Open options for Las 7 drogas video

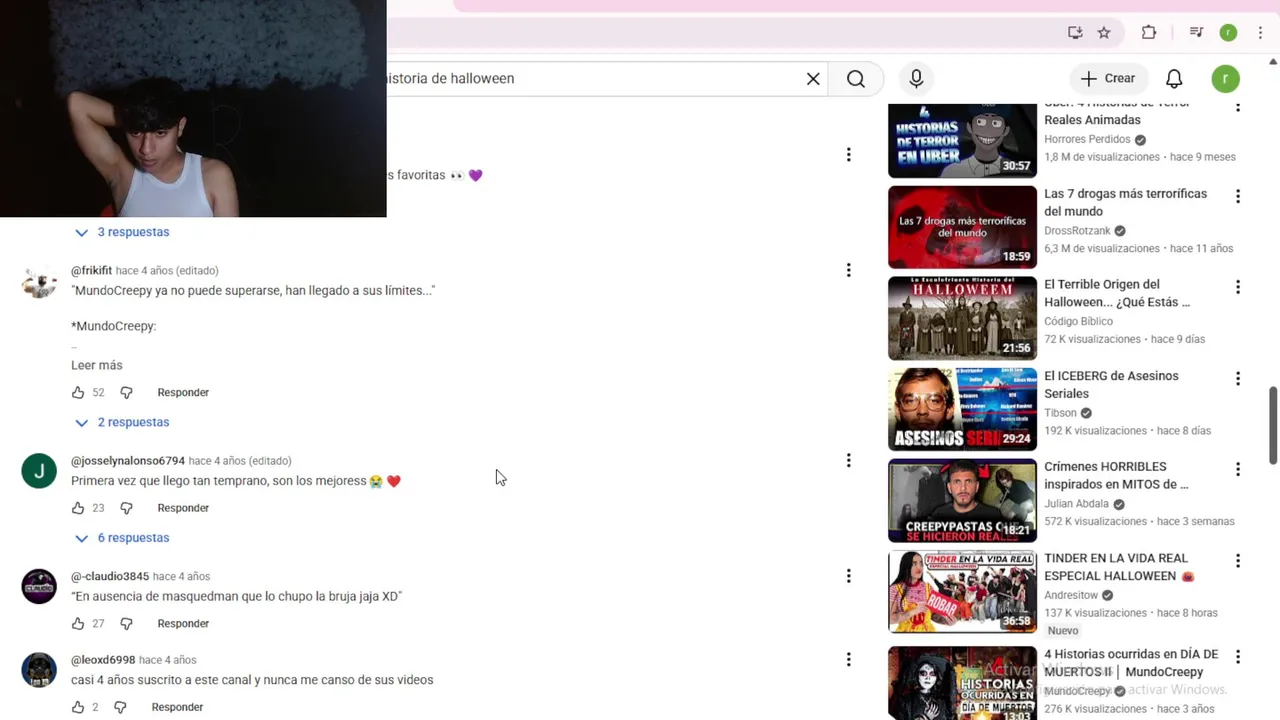coord(1237,196)
